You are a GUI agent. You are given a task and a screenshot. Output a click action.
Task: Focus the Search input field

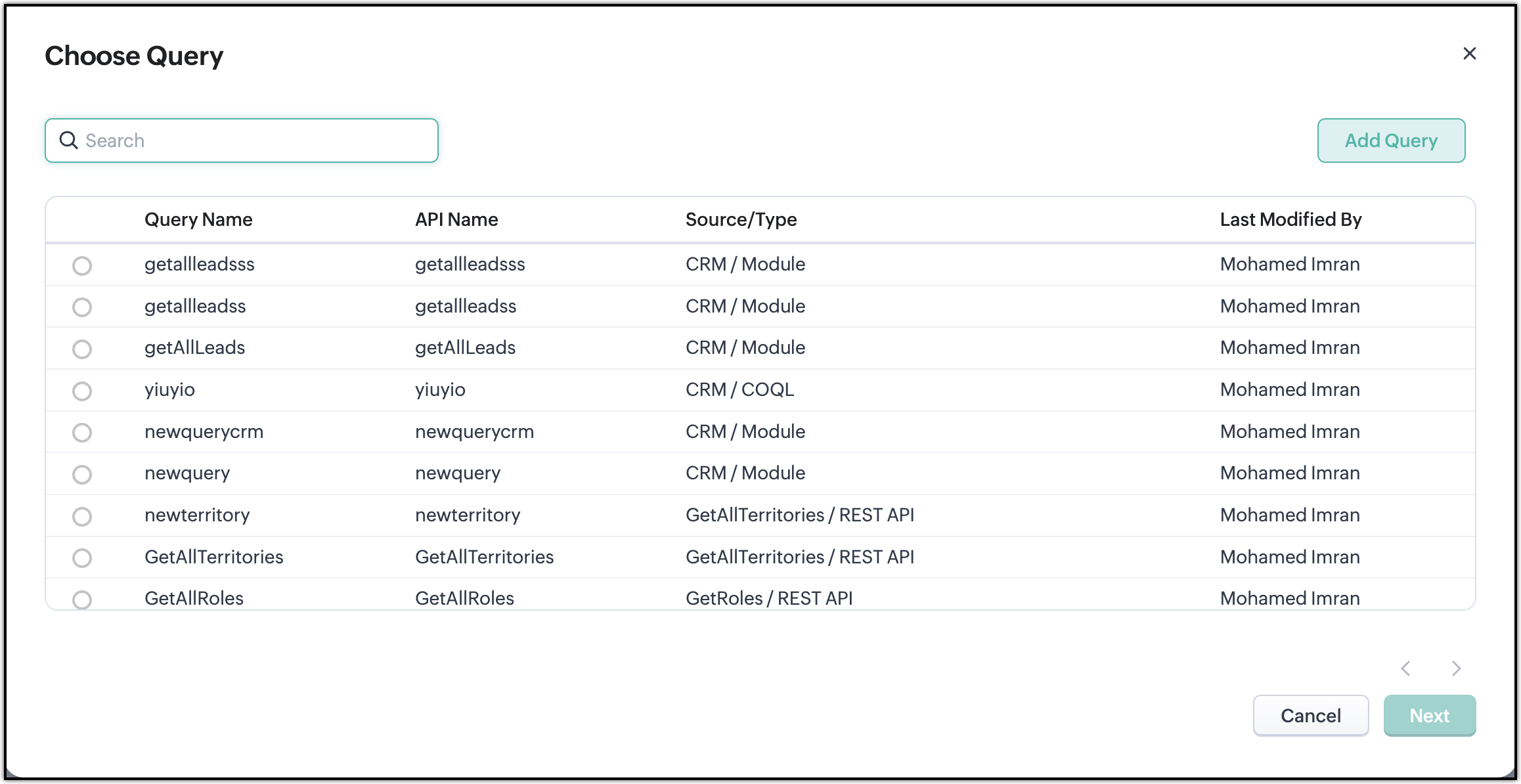(256, 141)
